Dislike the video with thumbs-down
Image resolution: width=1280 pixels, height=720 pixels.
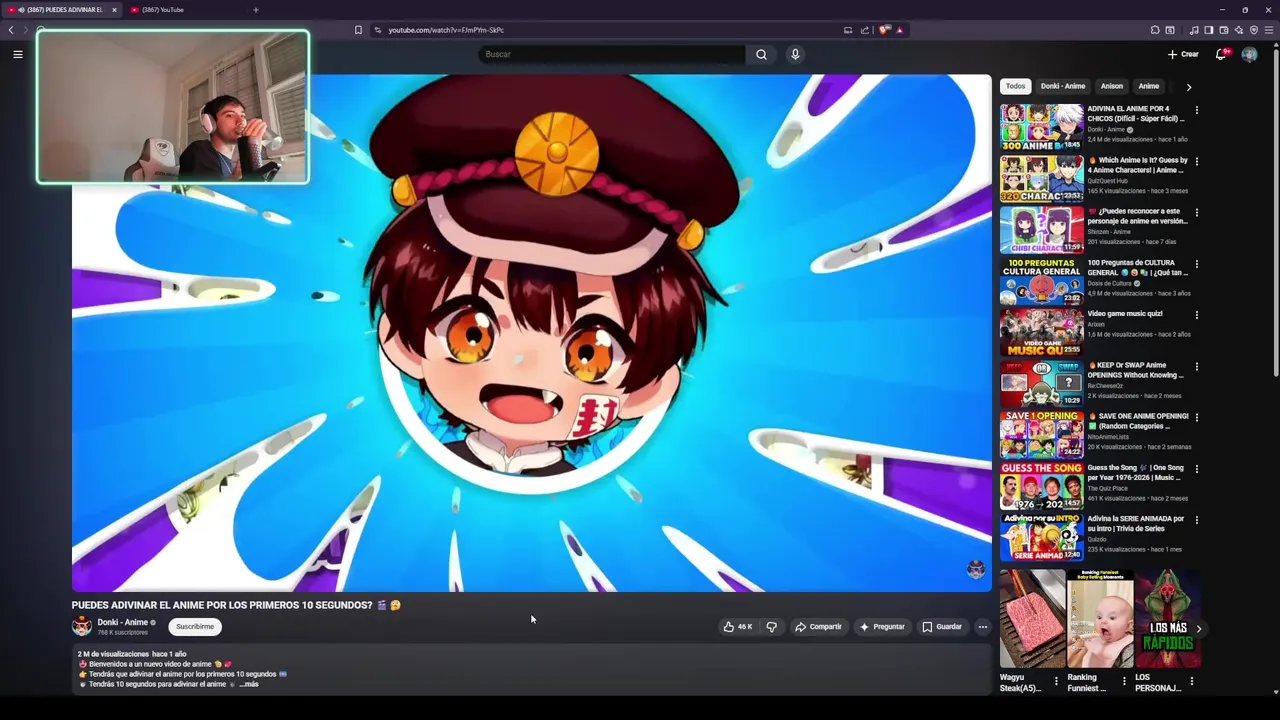pyautogui.click(x=771, y=627)
